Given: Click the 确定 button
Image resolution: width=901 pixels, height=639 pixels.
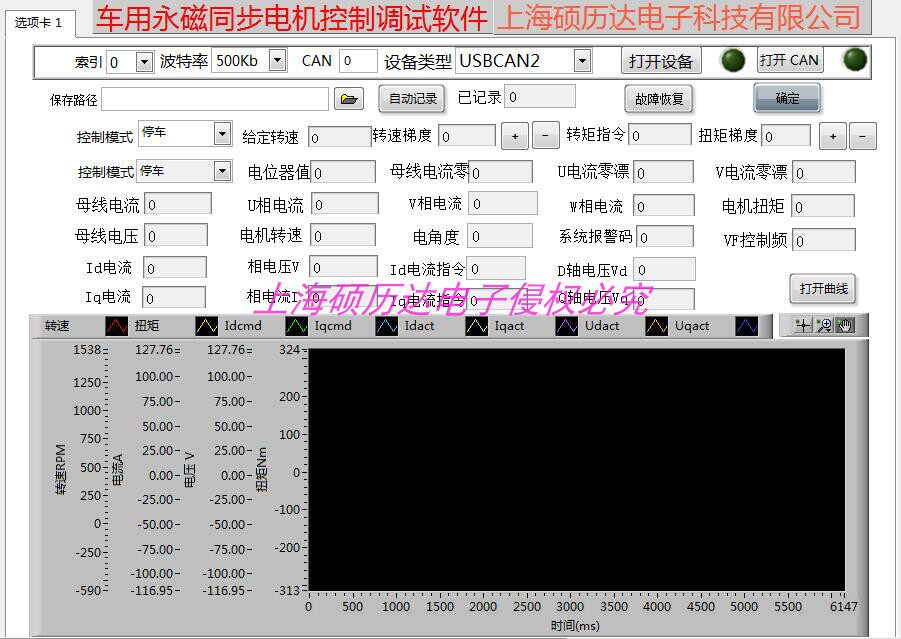Looking at the screenshot, I should 787,98.
